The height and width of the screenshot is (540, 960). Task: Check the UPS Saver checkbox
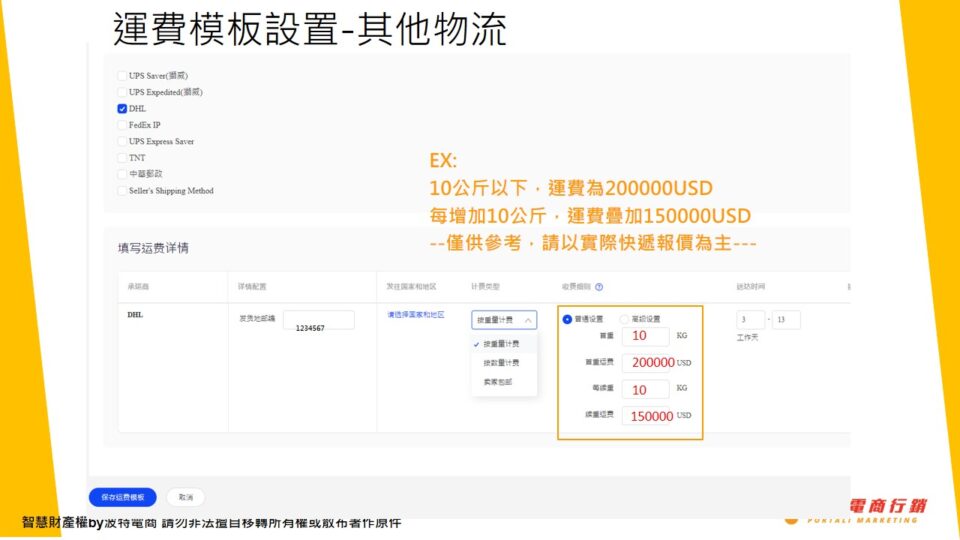pyautogui.click(x=122, y=76)
